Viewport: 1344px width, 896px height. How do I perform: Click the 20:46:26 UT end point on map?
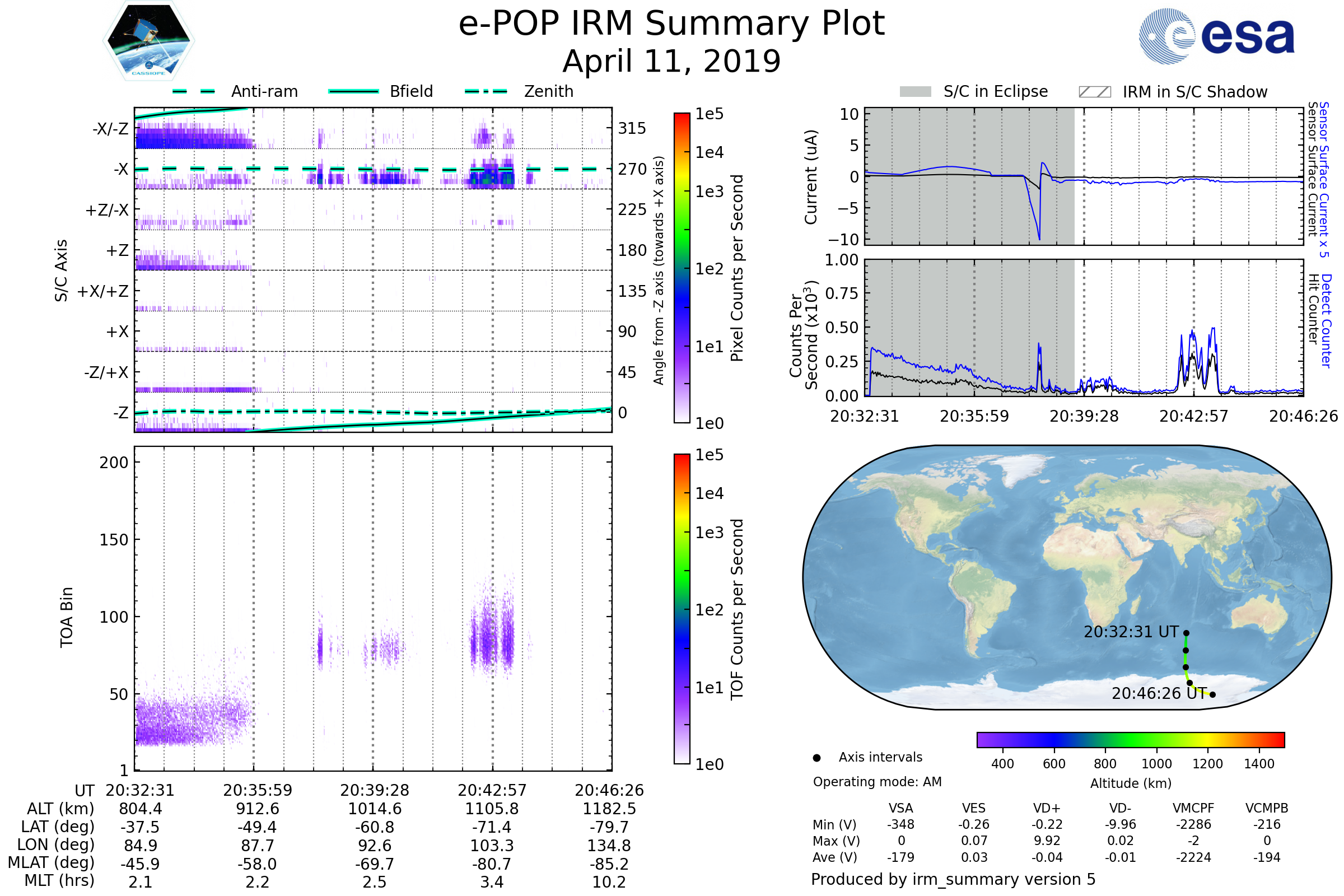click(x=1212, y=695)
